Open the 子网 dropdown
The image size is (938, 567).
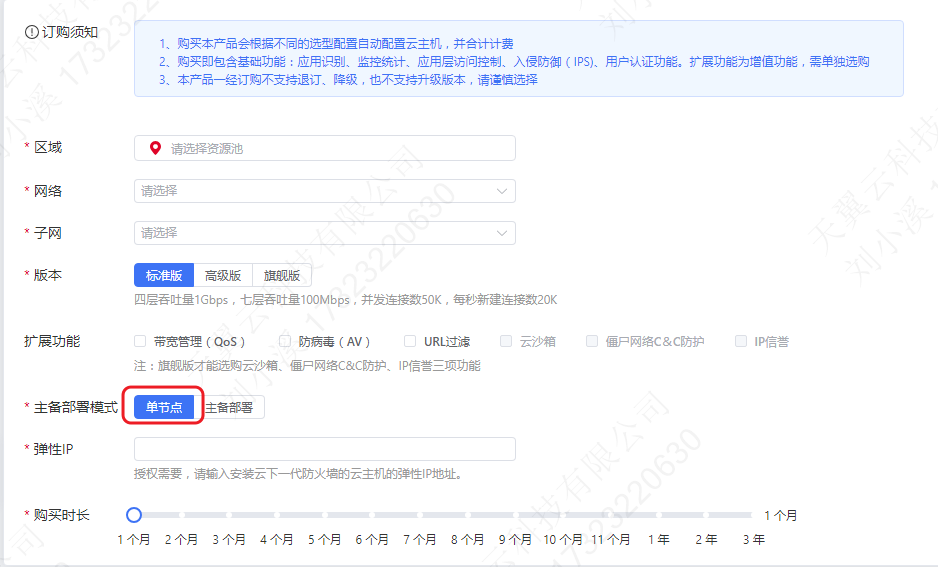pyautogui.click(x=325, y=233)
